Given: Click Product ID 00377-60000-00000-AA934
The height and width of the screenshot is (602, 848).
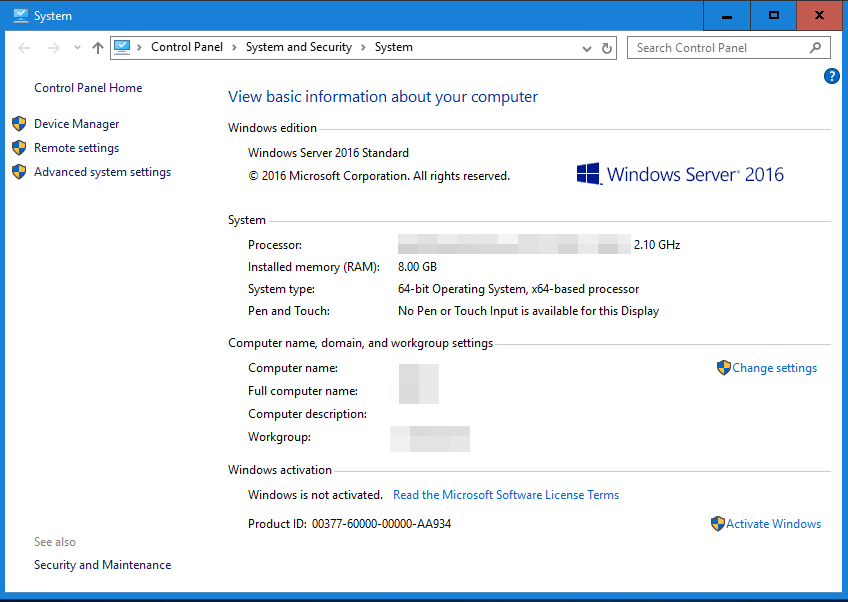Looking at the screenshot, I should pyautogui.click(x=349, y=524).
